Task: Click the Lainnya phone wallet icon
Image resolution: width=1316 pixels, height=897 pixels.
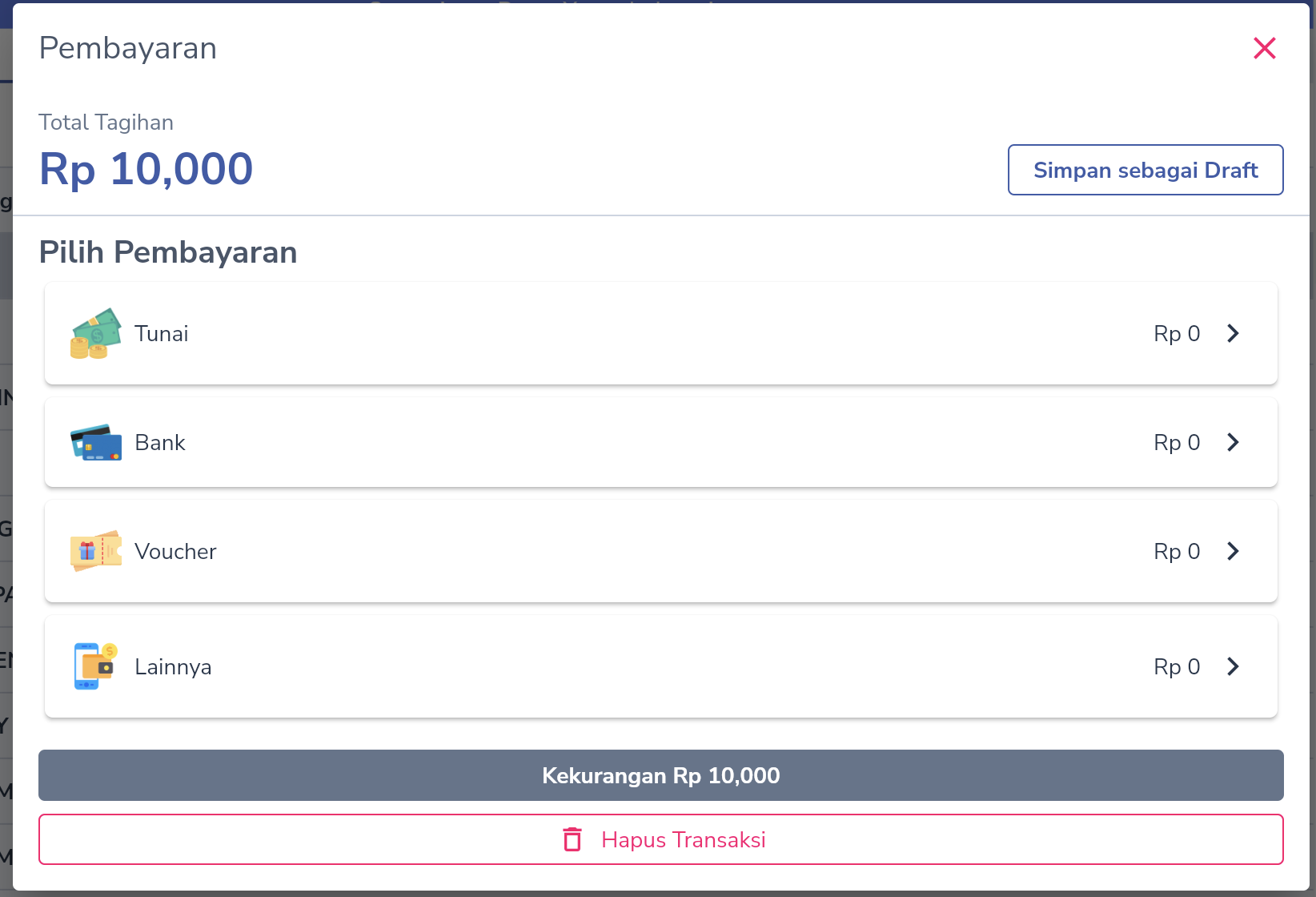Action: point(96,666)
